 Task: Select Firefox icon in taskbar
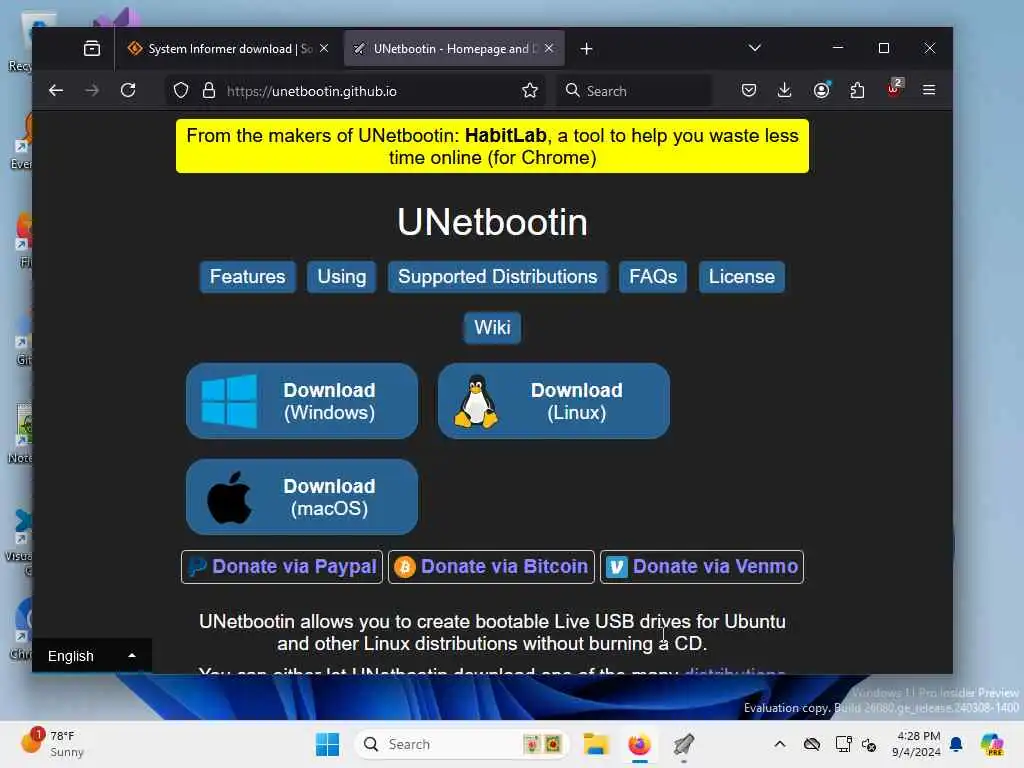(639, 744)
